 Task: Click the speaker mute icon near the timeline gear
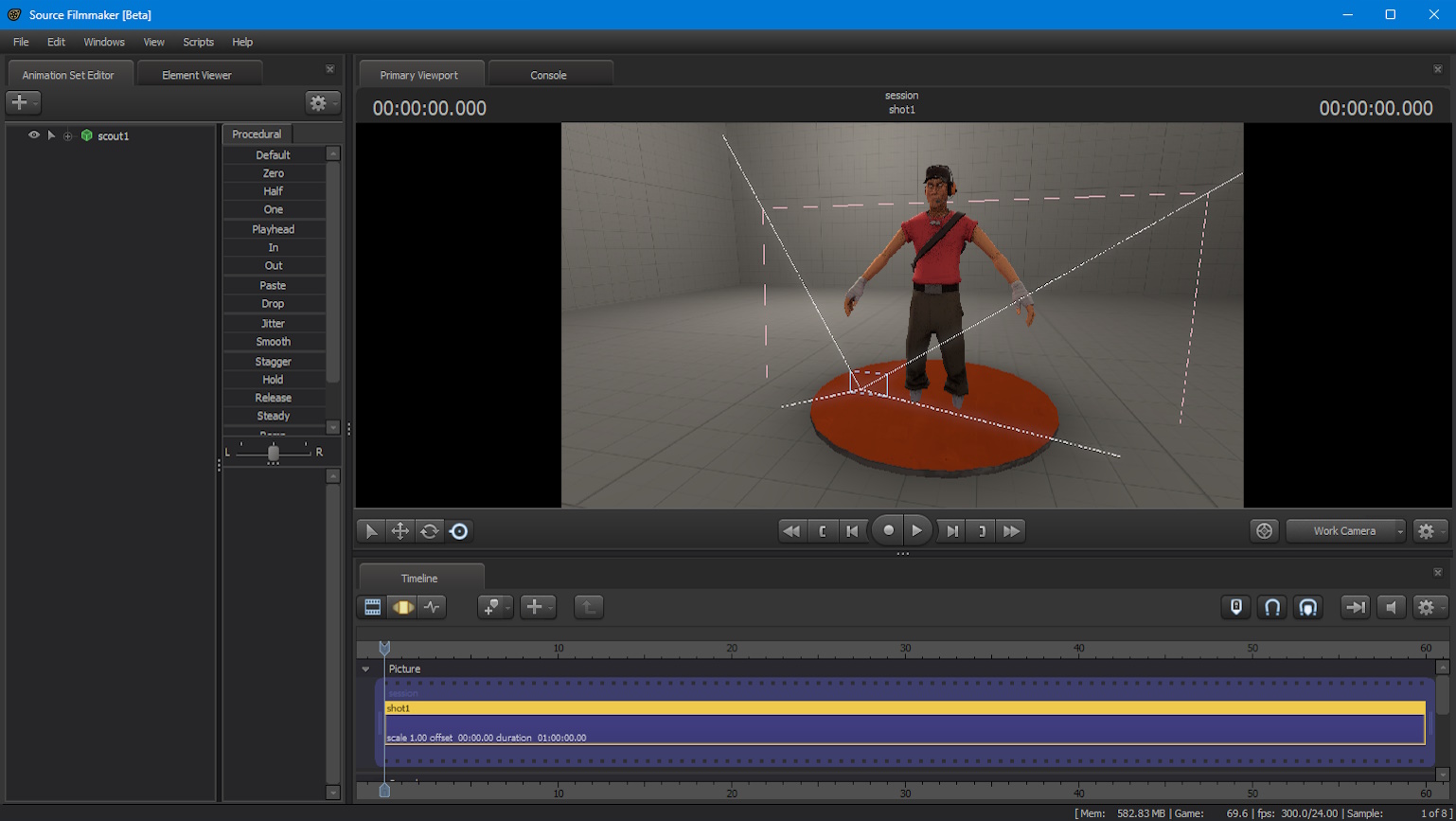1390,607
